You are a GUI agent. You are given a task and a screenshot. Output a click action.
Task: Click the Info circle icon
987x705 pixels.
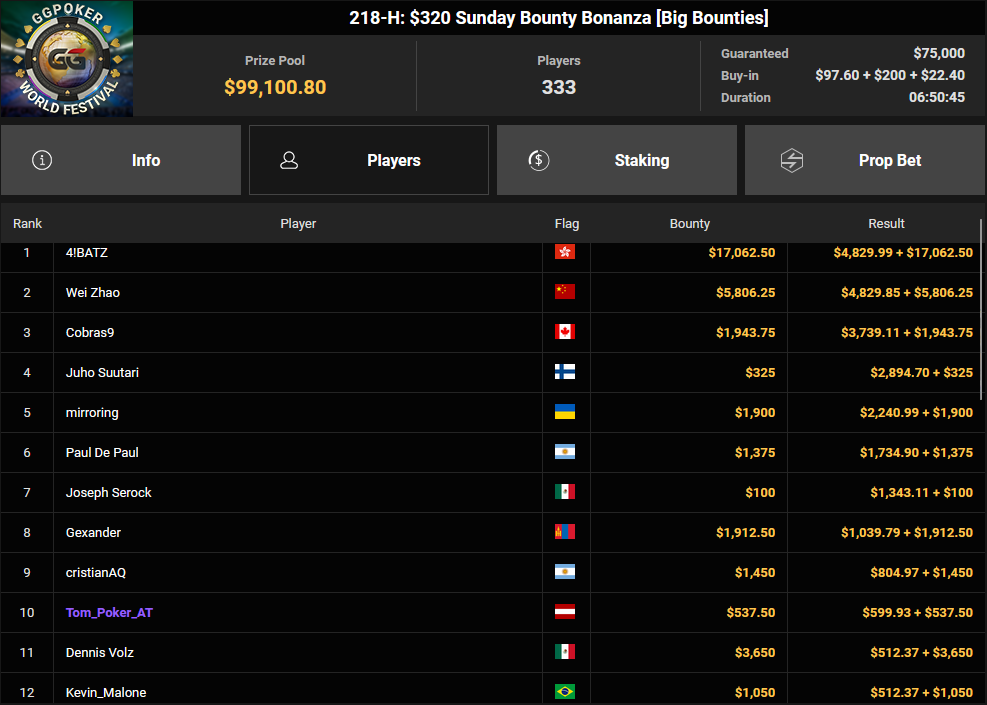coord(42,160)
